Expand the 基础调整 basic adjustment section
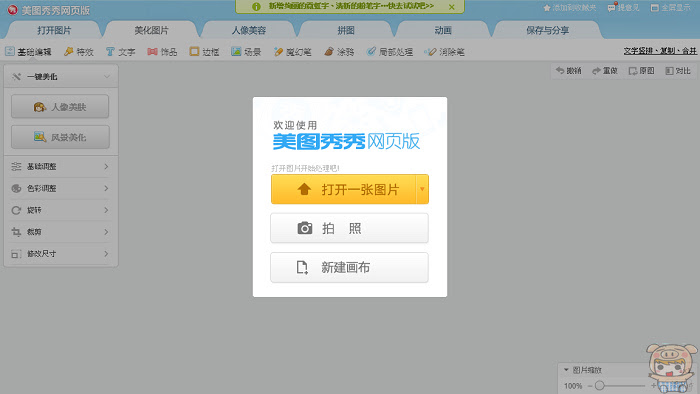700x394 pixels. 61,166
